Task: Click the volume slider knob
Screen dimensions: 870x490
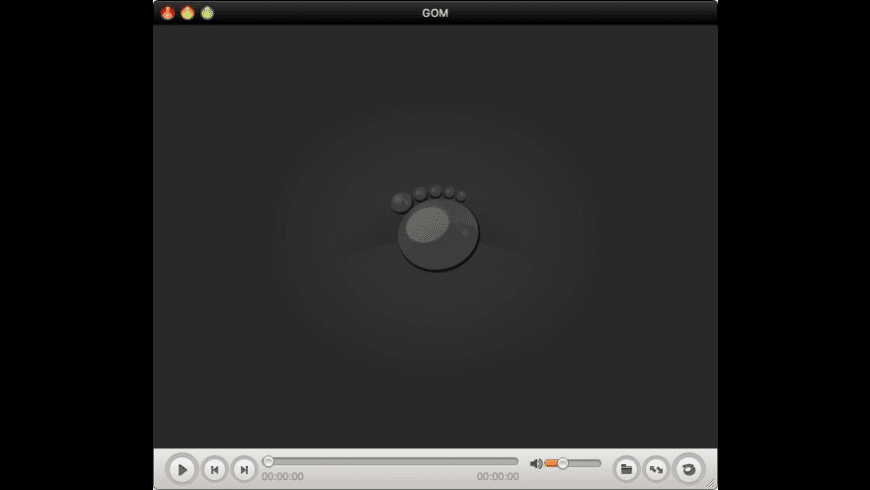Action: coord(563,463)
